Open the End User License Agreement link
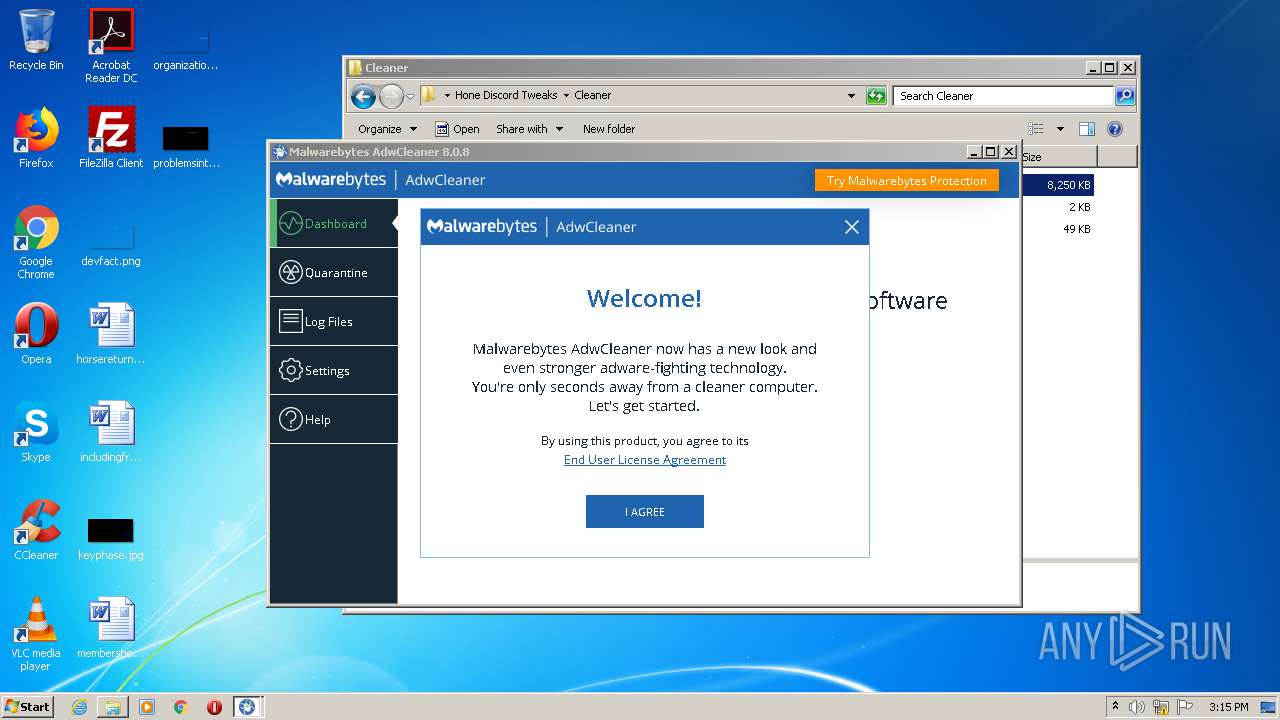This screenshot has width=1280, height=720. [x=645, y=460]
